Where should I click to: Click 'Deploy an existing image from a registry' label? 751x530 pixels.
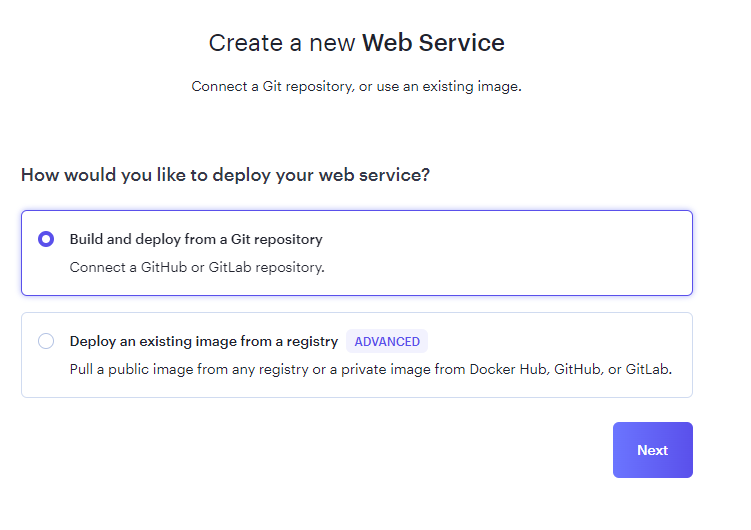click(x=204, y=341)
